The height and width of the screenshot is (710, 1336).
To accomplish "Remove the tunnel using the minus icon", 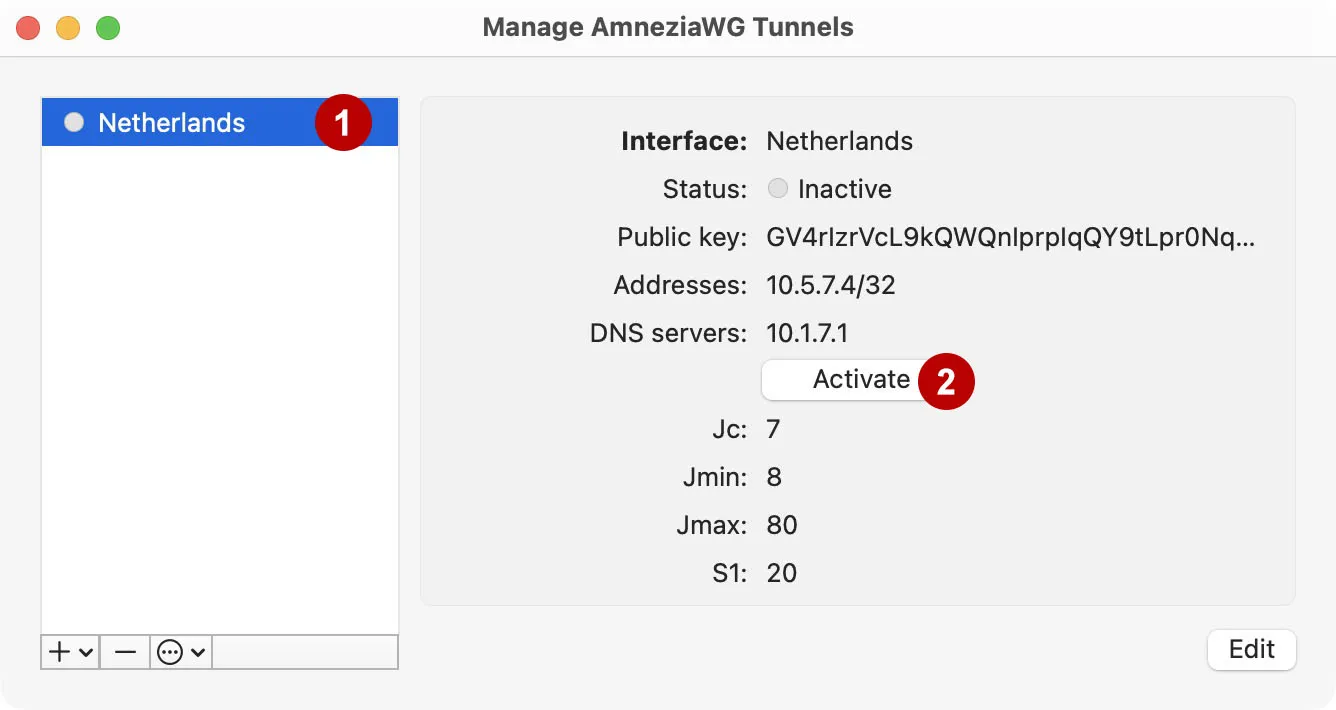I will (125, 652).
